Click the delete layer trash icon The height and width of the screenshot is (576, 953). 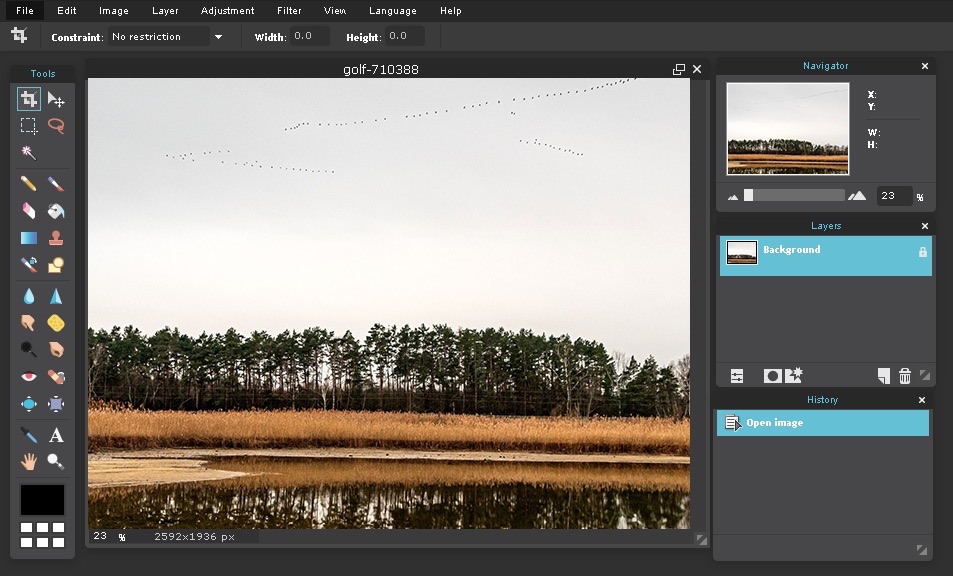coord(905,375)
